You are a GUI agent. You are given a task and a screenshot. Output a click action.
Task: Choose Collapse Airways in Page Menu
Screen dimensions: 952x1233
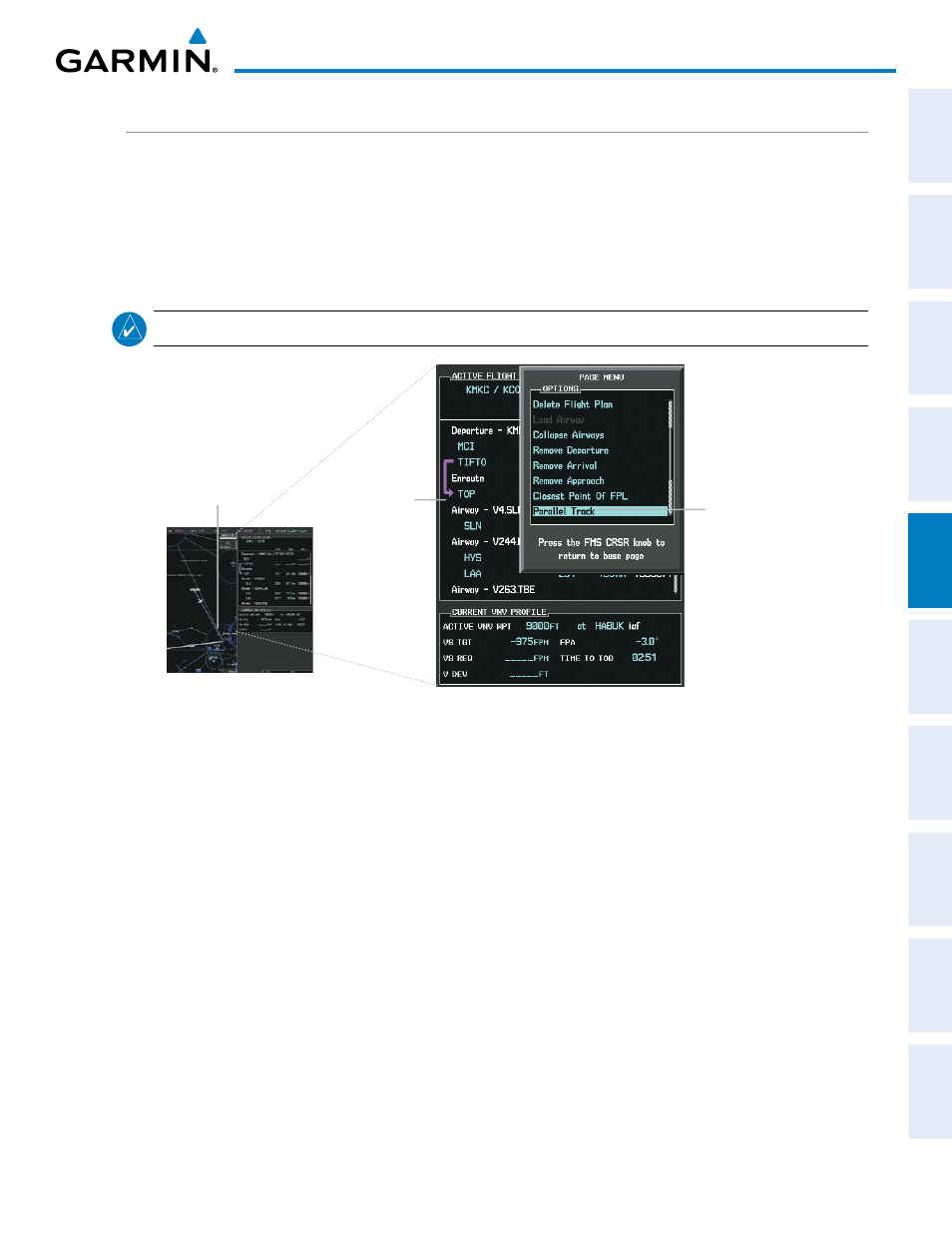tap(569, 435)
